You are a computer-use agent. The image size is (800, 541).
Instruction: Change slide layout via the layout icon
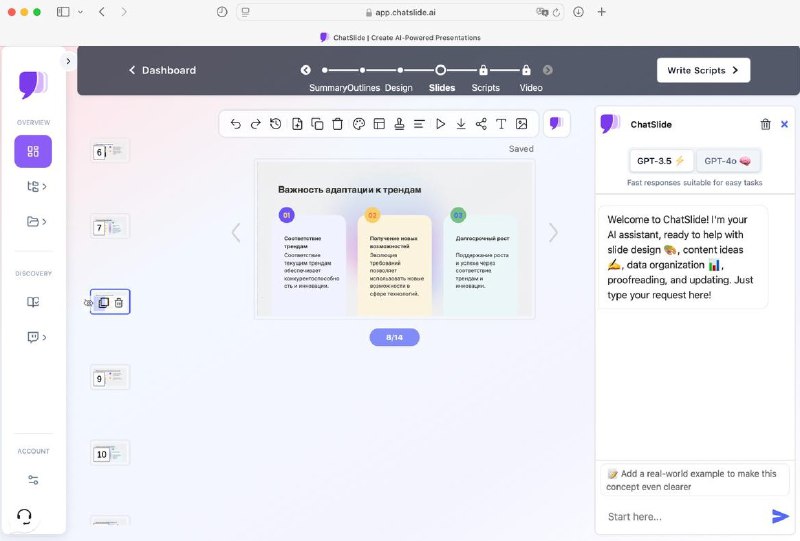click(x=379, y=124)
